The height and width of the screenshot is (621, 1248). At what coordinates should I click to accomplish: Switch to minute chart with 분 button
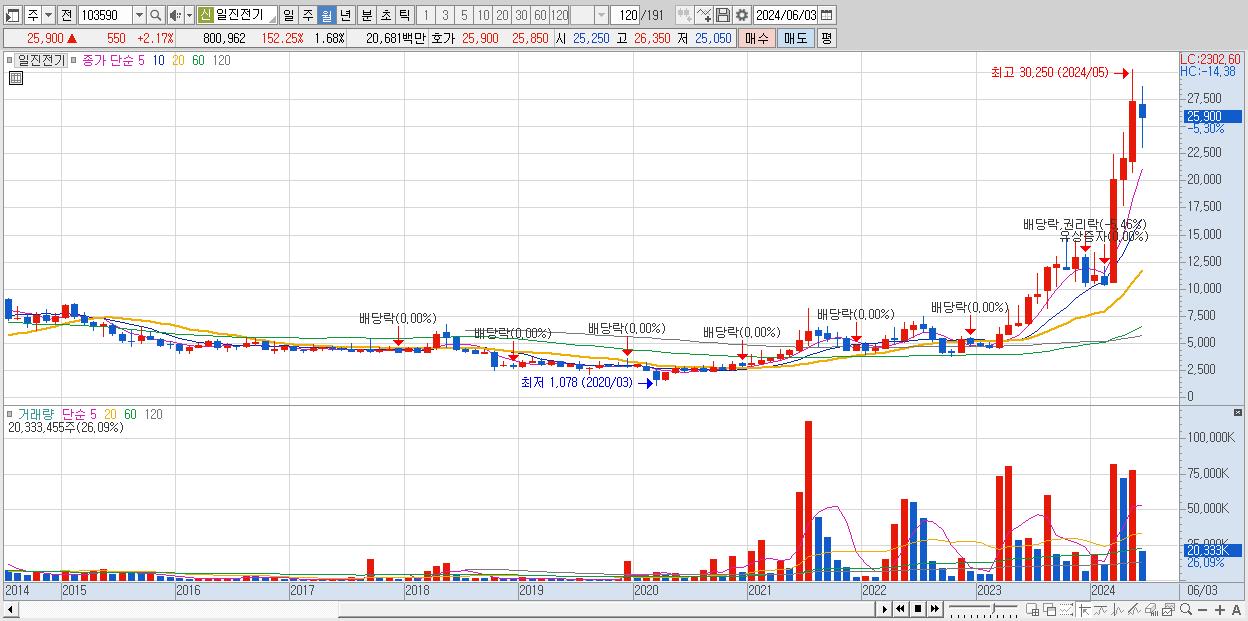click(x=366, y=15)
